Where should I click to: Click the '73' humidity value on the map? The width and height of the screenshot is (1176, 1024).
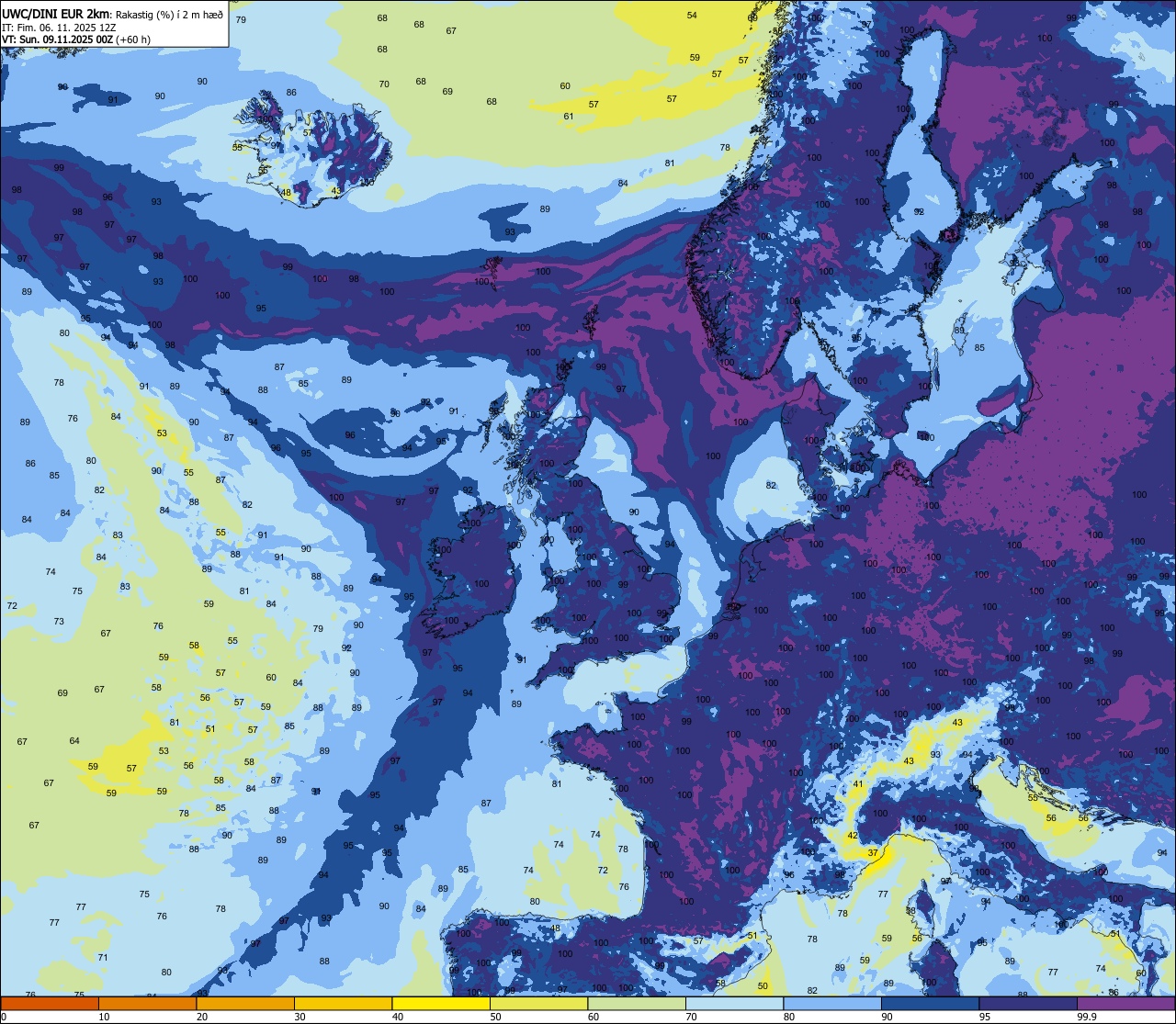(x=59, y=621)
